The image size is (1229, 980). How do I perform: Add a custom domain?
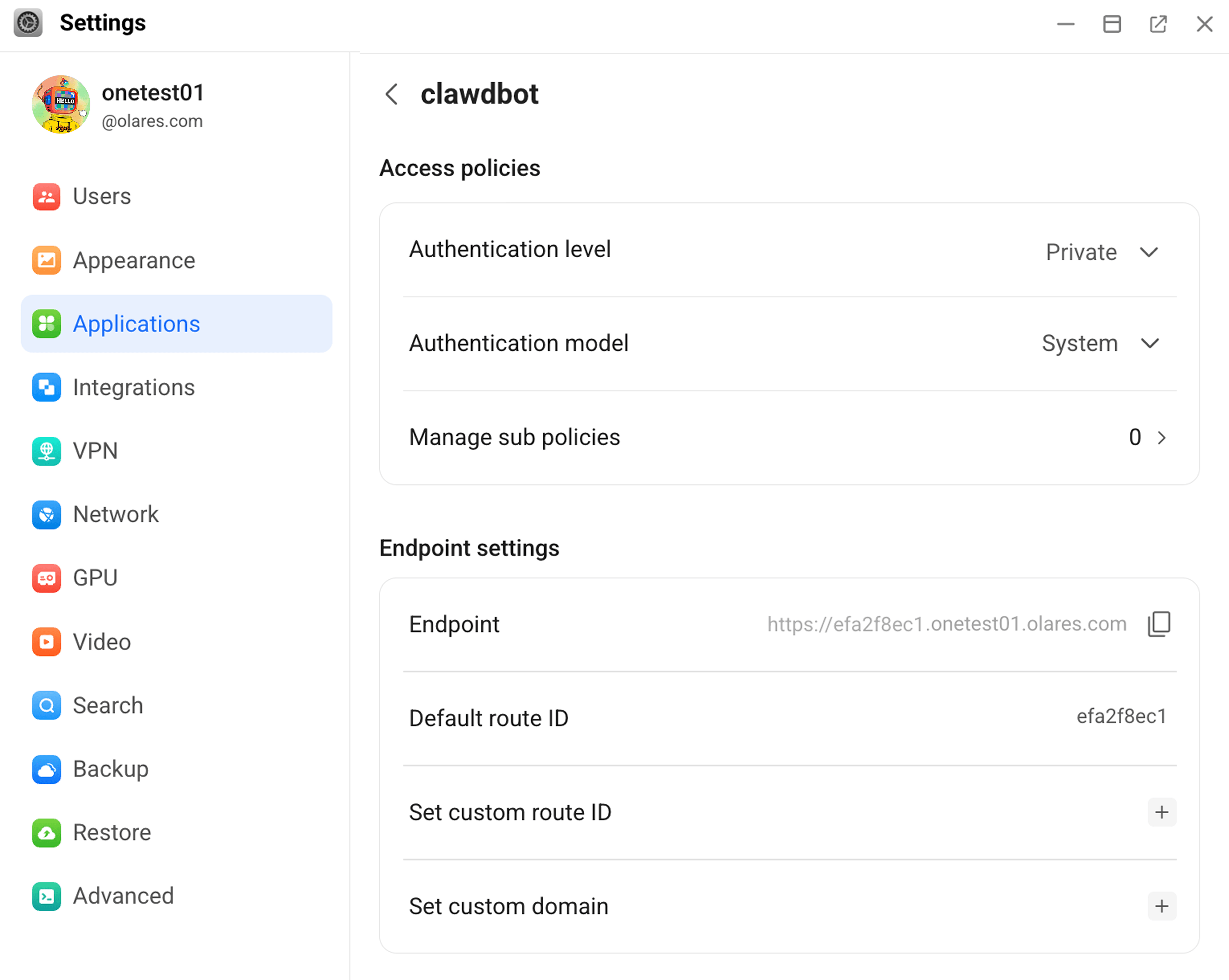pyautogui.click(x=1162, y=906)
